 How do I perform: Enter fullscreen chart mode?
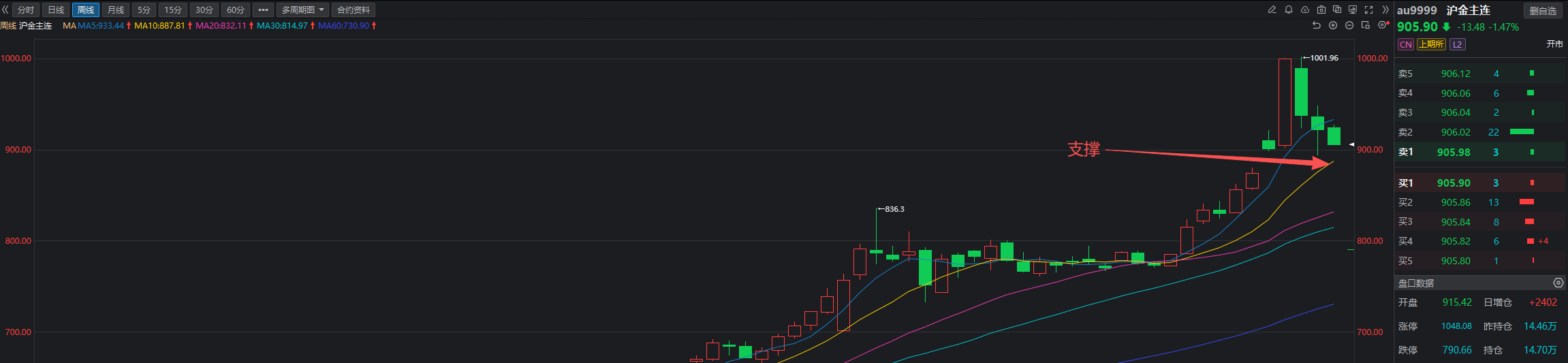(1369, 10)
